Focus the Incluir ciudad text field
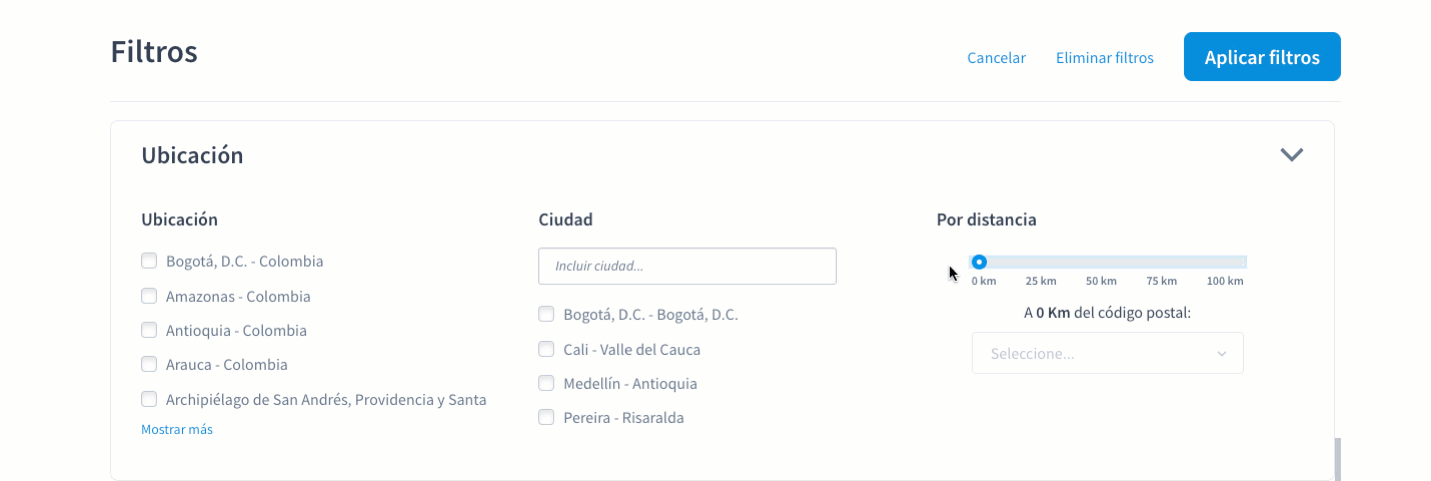Viewport: 1431px width, 481px height. click(687, 266)
